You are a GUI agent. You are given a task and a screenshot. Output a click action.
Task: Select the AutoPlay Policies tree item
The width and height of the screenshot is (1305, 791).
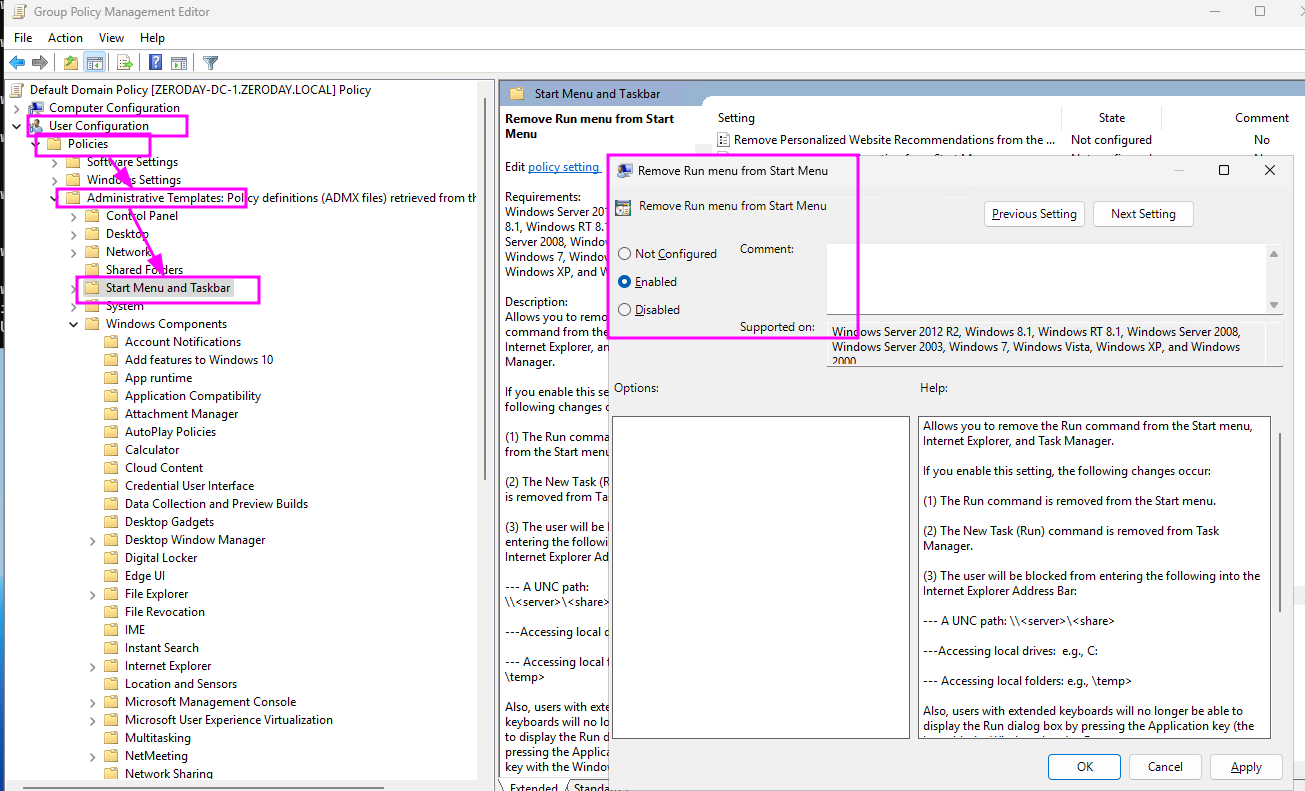[x=170, y=432]
